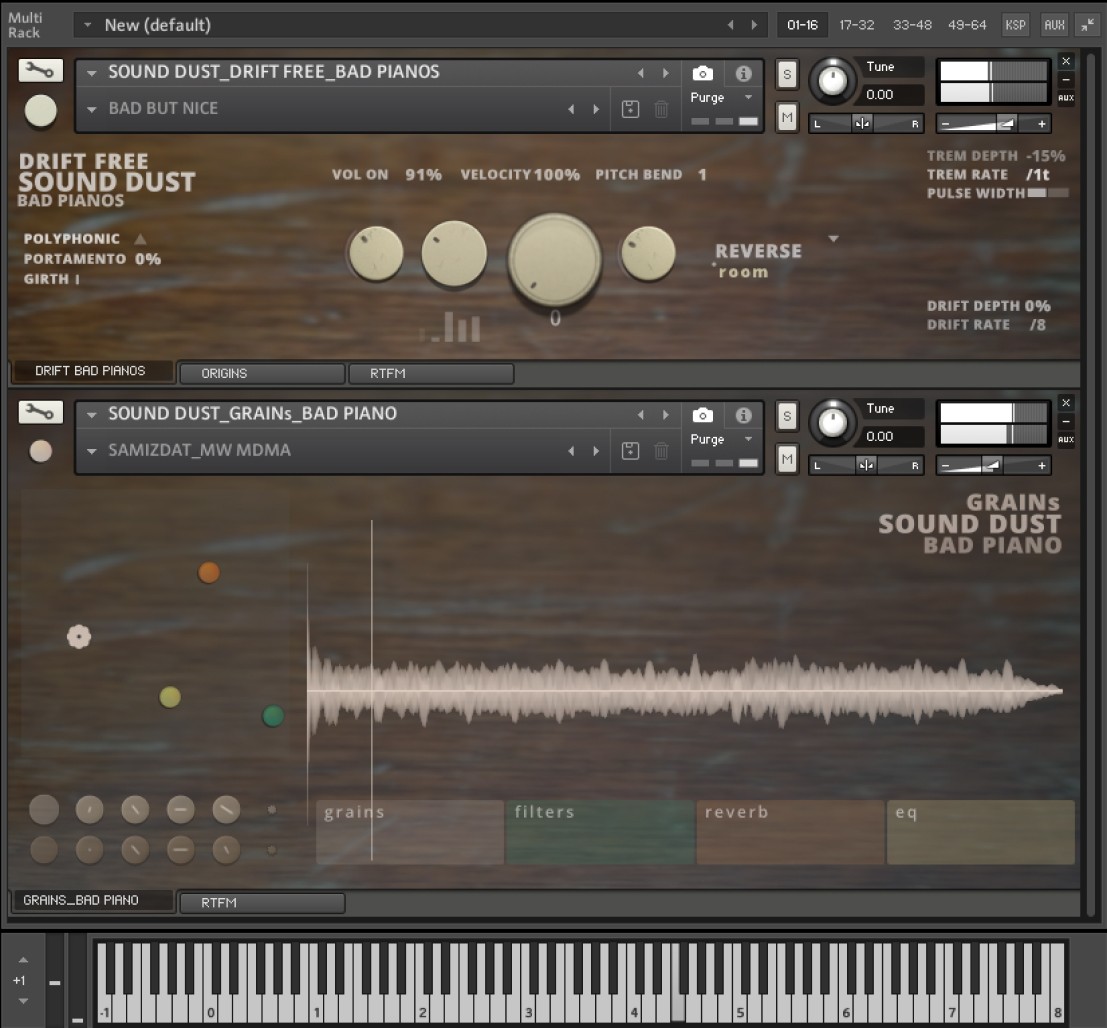Go to next instrument in Grains header
The image size is (1107, 1028).
click(x=665, y=414)
